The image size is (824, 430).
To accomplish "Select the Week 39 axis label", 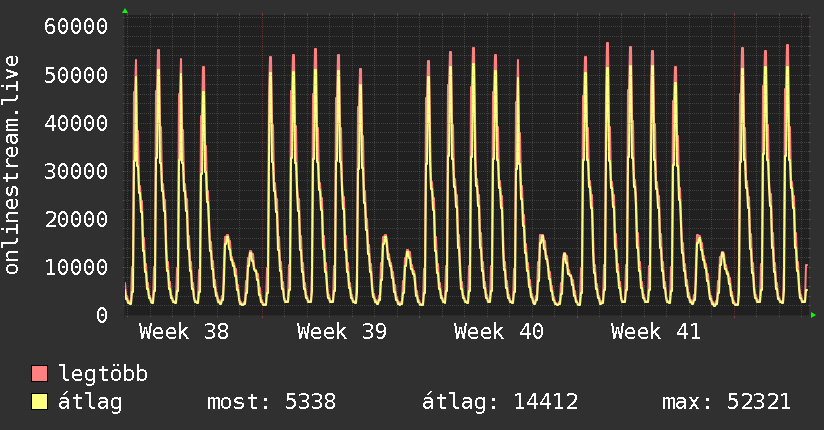I will tap(341, 332).
